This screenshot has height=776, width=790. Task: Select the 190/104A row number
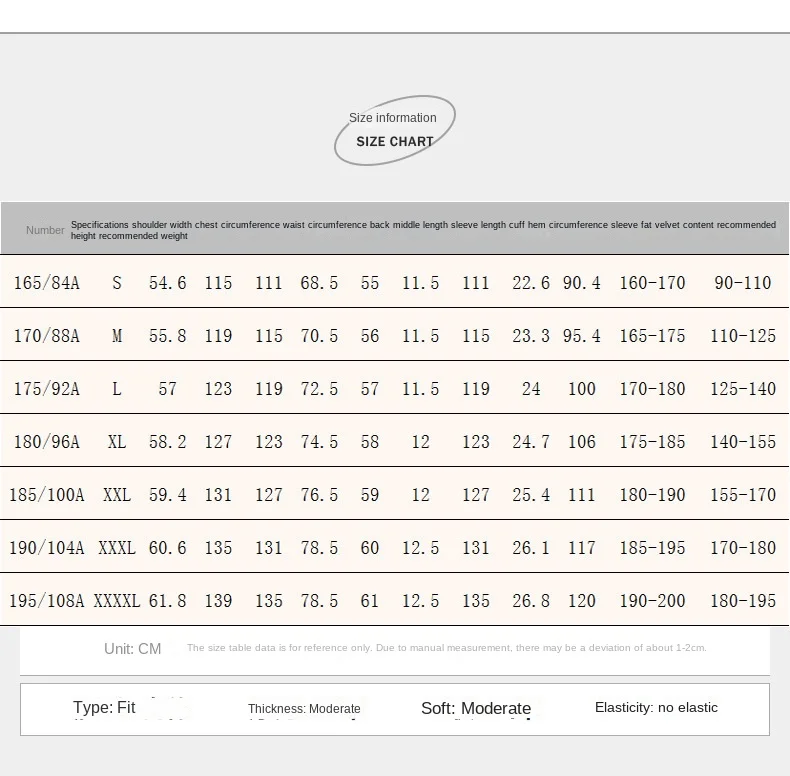click(x=46, y=548)
